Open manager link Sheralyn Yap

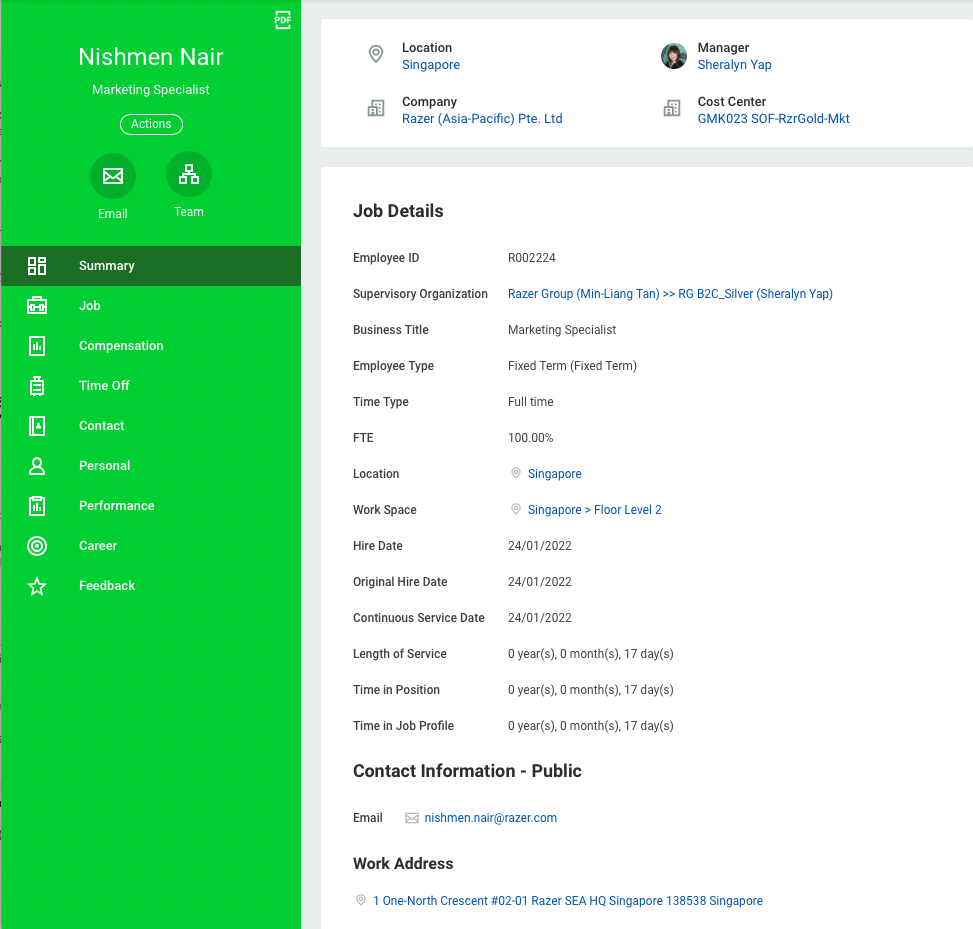click(x=734, y=65)
